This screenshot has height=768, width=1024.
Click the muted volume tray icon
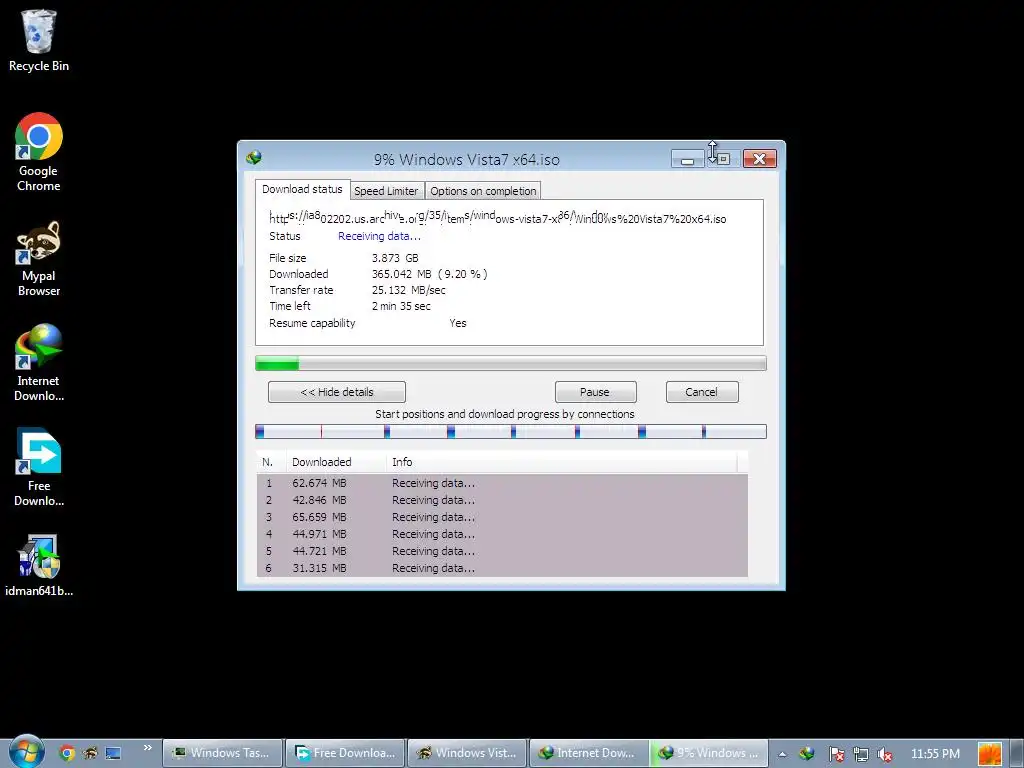[x=885, y=754]
